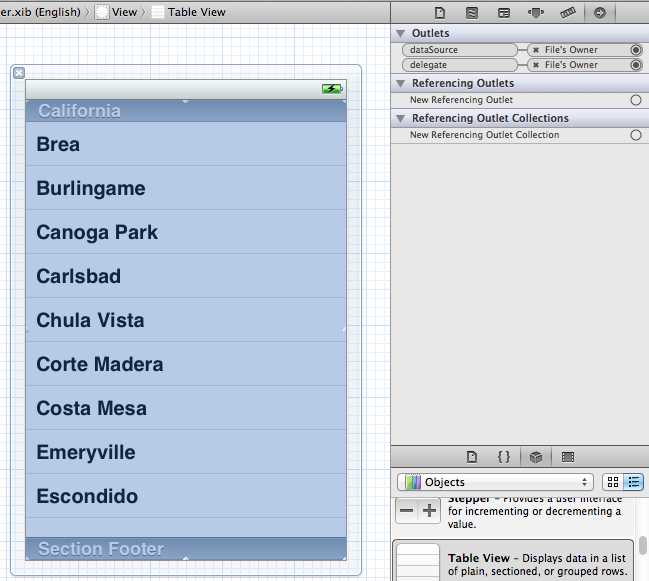
Task: Open the Quick Help inspector tab
Action: pos(471,13)
